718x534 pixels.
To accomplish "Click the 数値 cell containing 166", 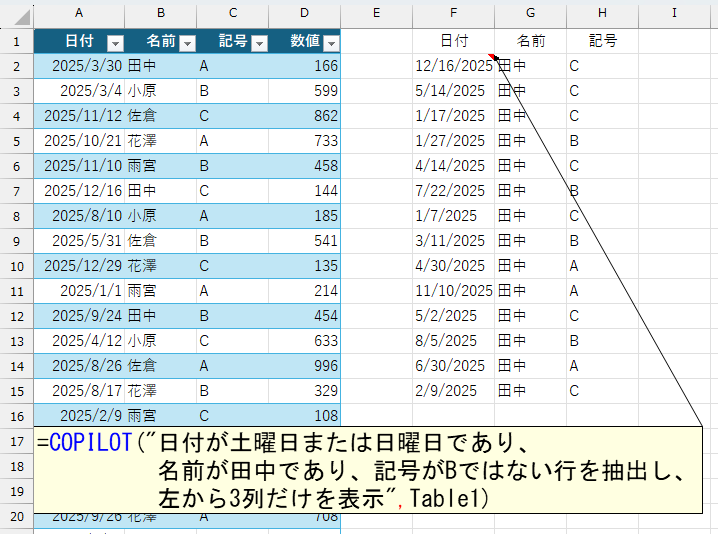I will point(305,66).
